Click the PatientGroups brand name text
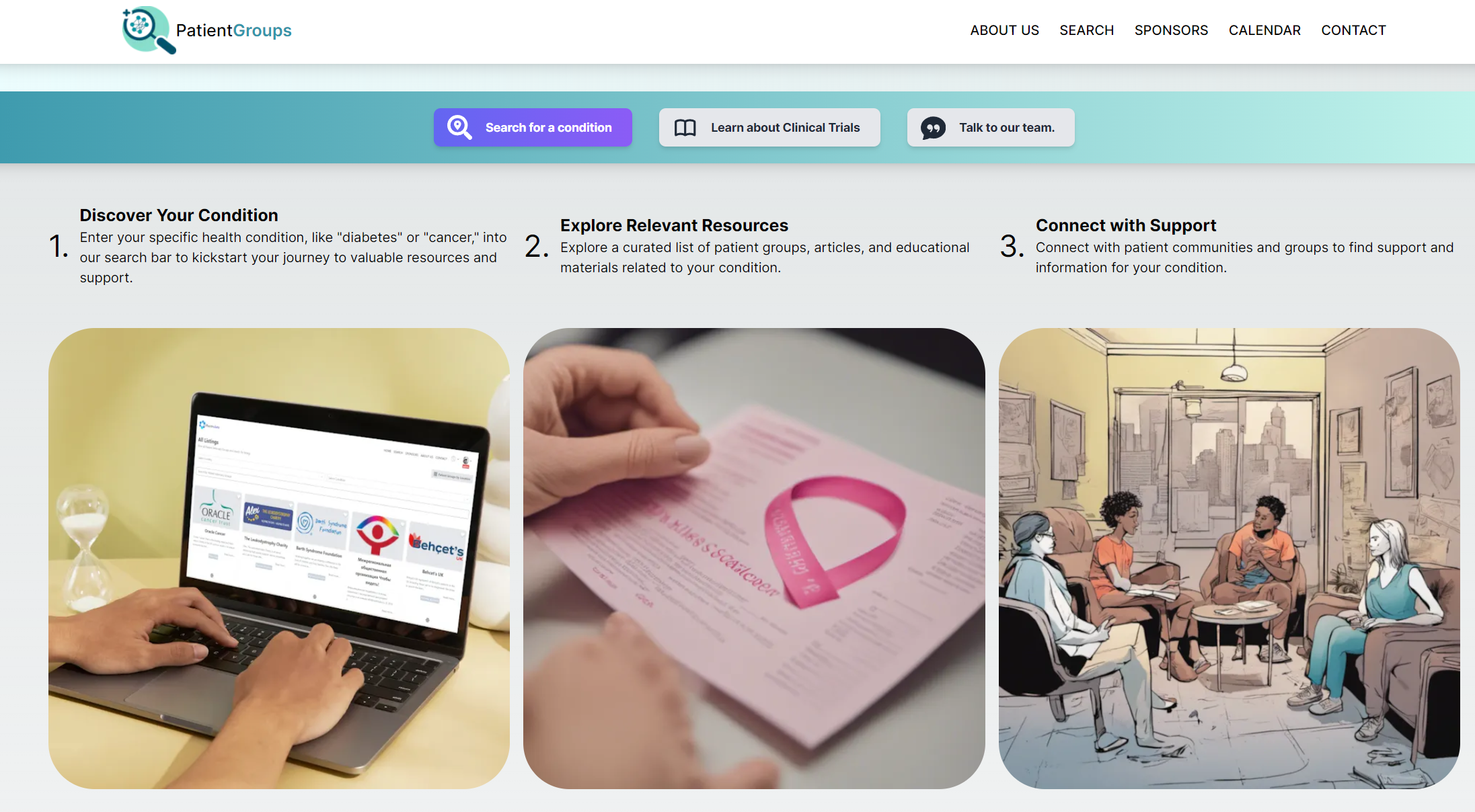 coord(233,30)
